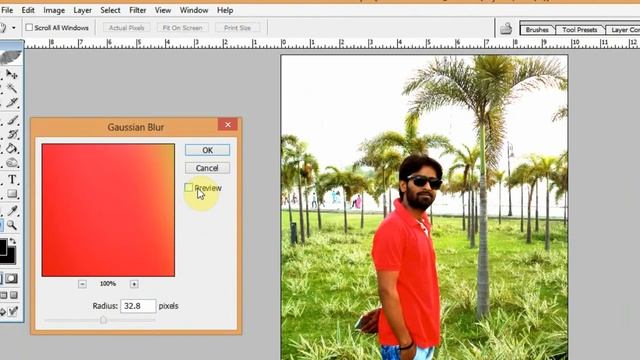
Task: Click the Fit On Screen button
Action: tap(182, 28)
